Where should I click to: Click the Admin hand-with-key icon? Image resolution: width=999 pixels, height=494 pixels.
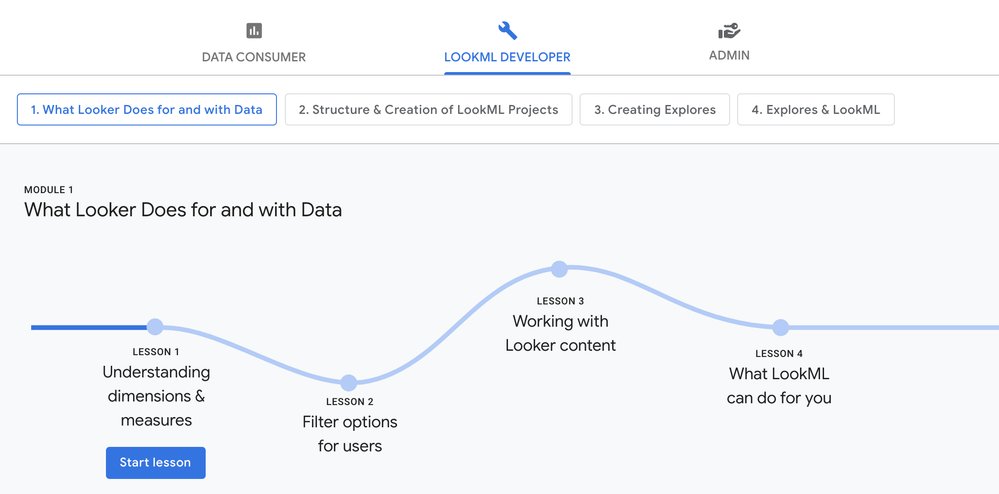click(729, 30)
